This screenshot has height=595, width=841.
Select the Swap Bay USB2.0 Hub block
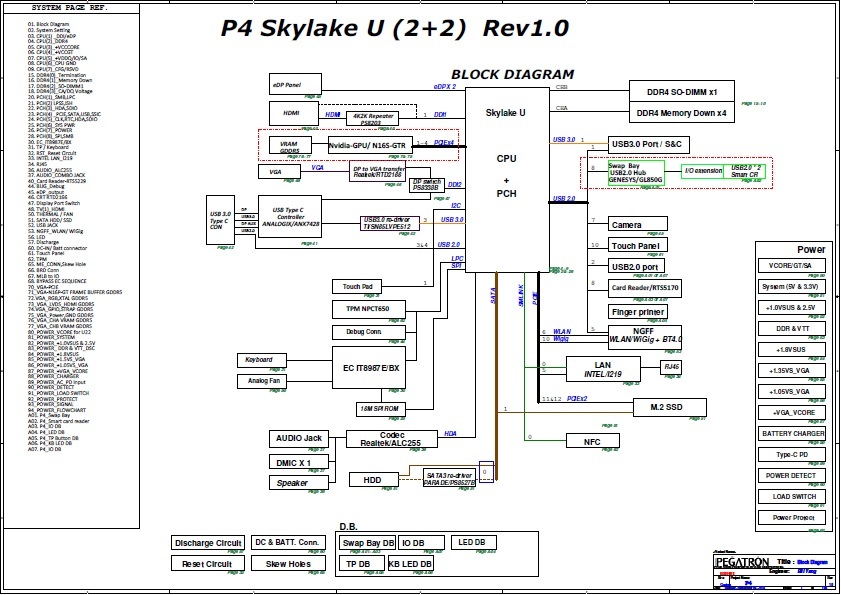coord(636,173)
